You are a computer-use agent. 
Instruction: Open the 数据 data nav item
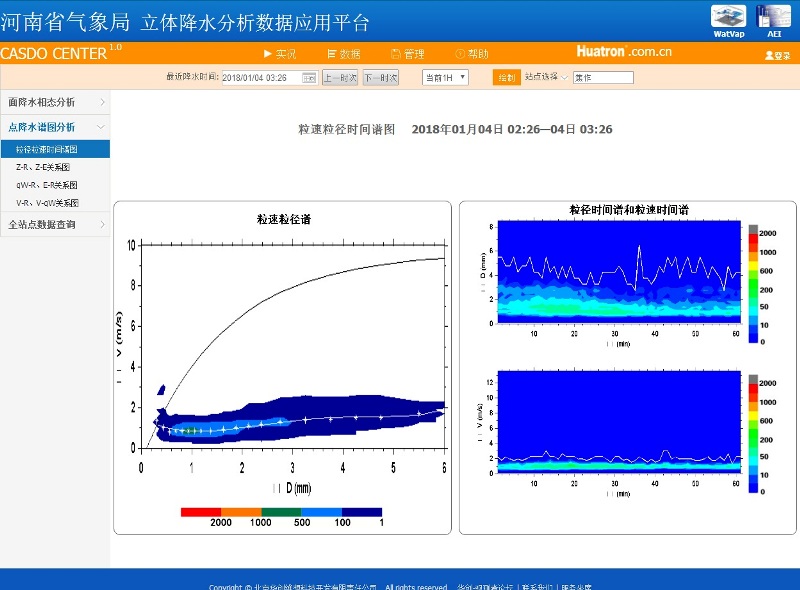tap(343, 54)
